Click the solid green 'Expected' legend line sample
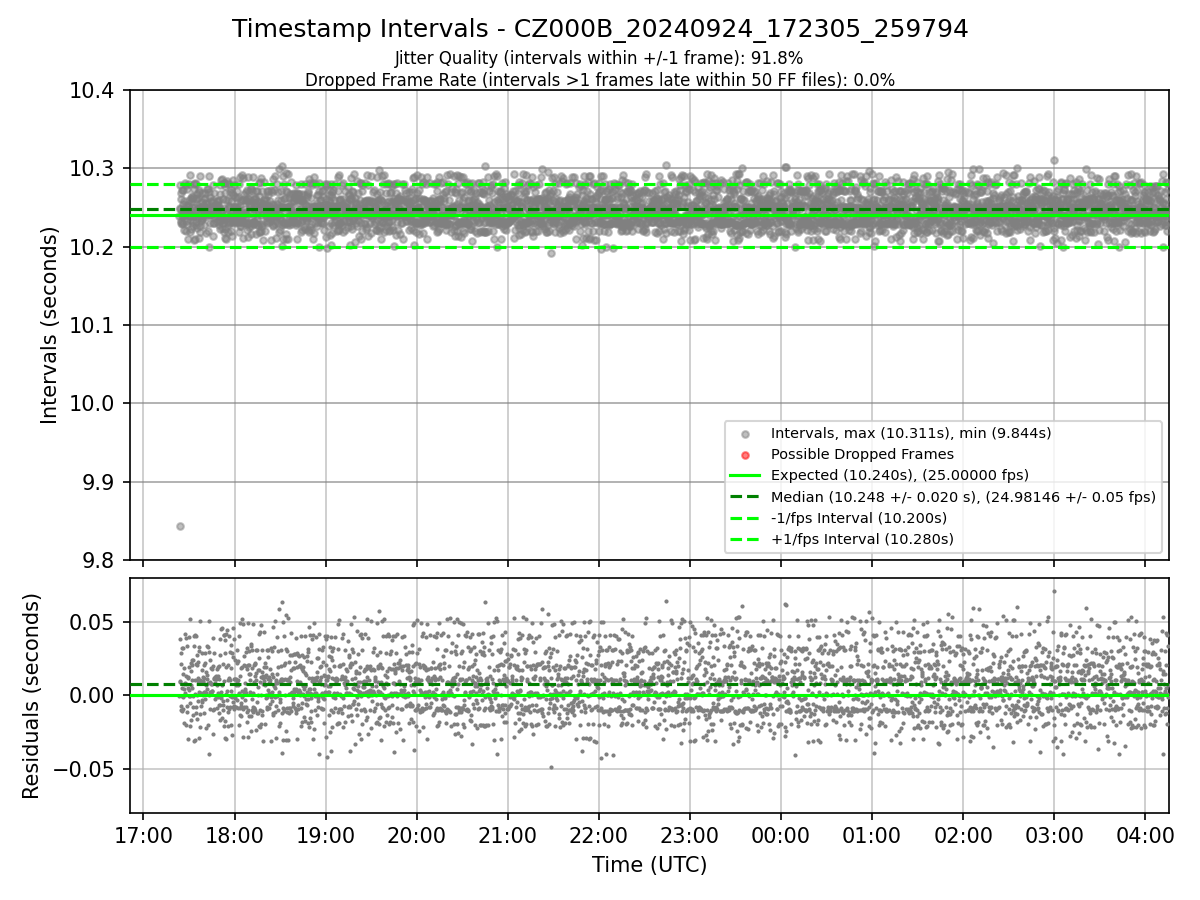 click(745, 476)
